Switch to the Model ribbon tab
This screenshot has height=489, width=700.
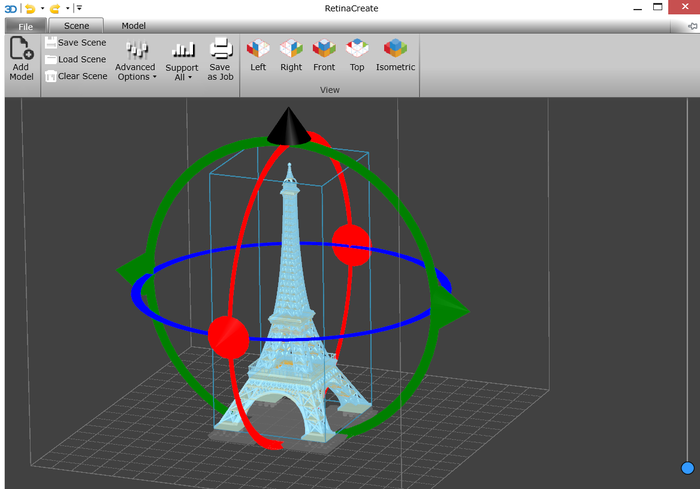pos(133,25)
